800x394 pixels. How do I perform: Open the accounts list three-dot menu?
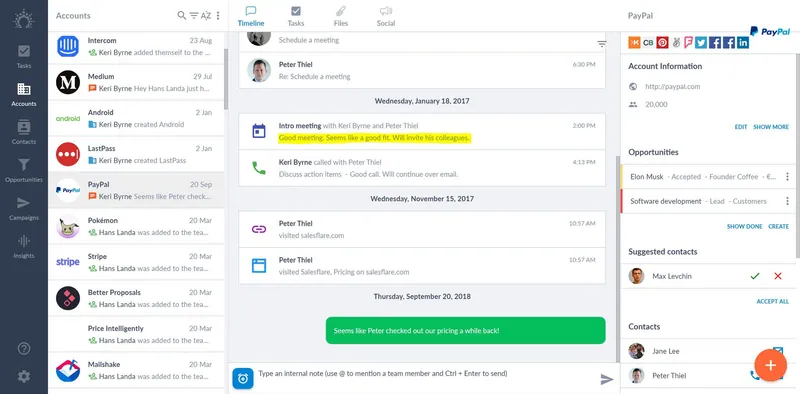[218, 16]
